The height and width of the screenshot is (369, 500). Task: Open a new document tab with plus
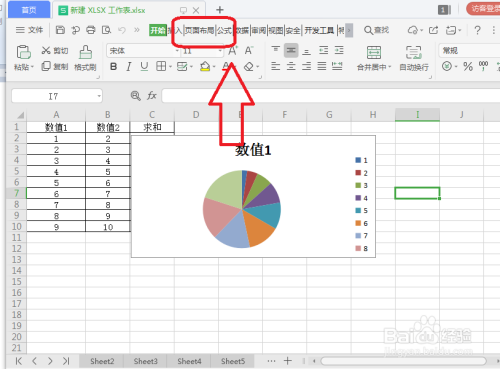click(x=220, y=10)
